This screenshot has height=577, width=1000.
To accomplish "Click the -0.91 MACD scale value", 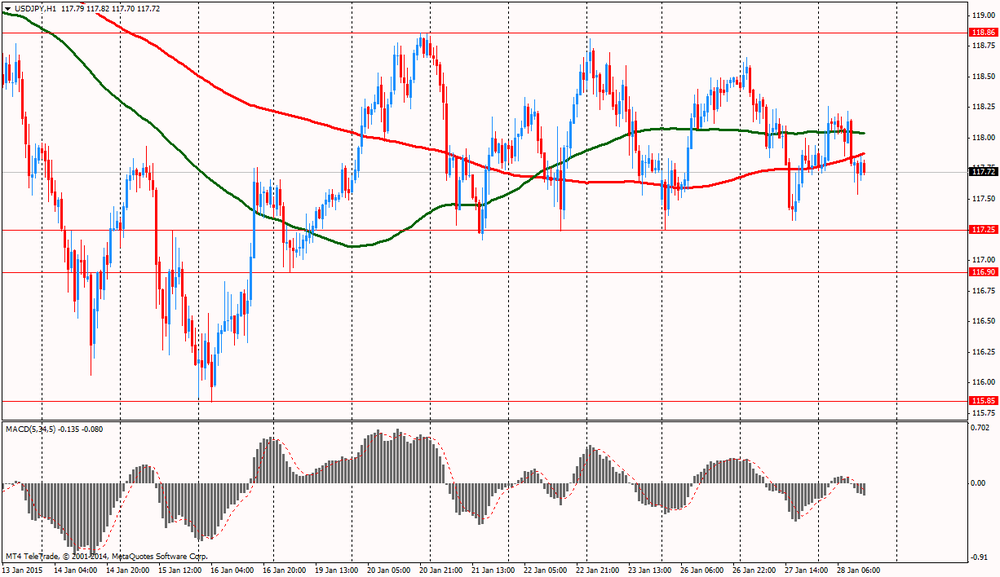I will (983, 558).
